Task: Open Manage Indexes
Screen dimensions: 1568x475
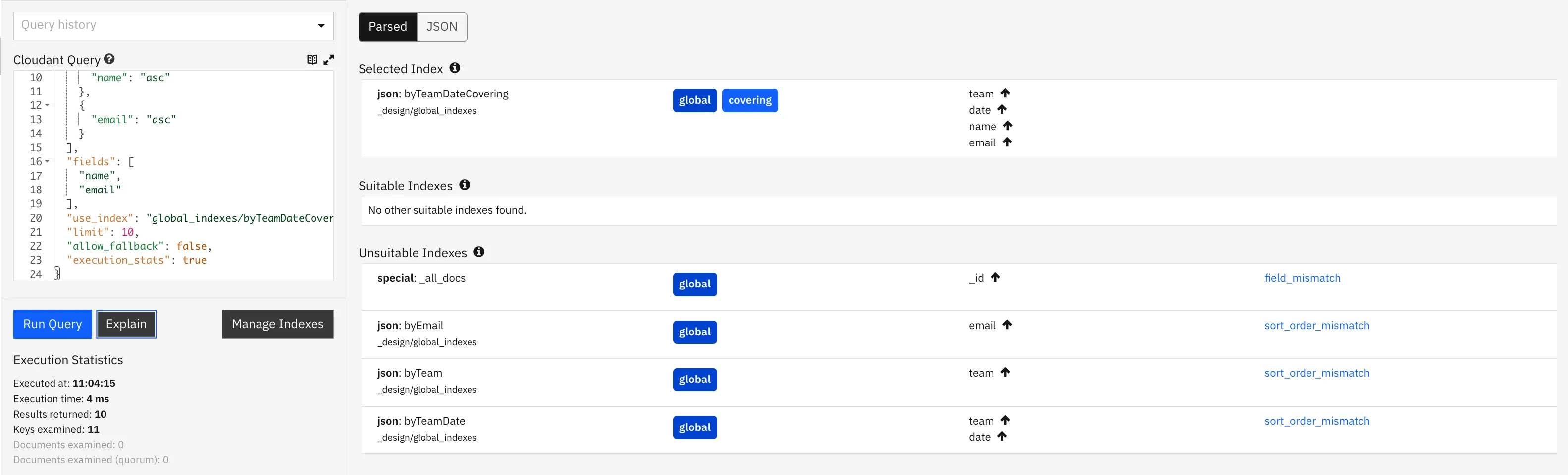Action: click(x=277, y=324)
